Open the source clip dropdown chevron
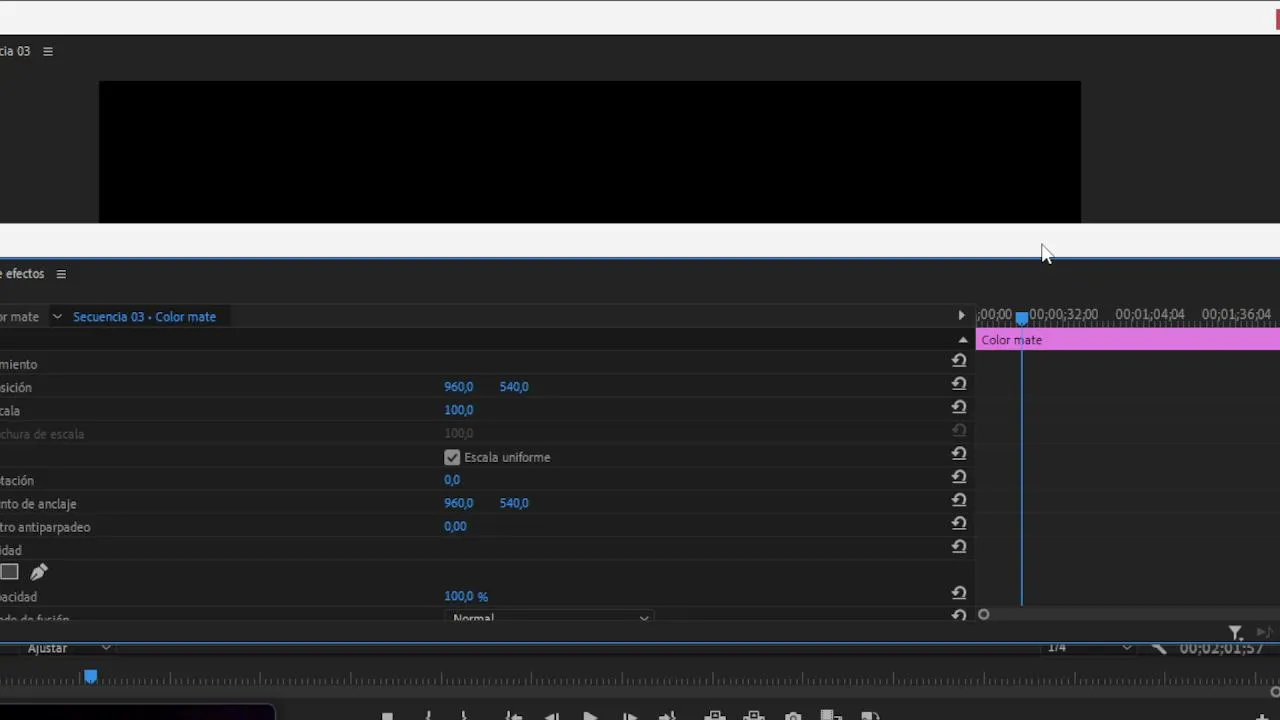Screen dimensions: 1280x720 tap(57, 317)
